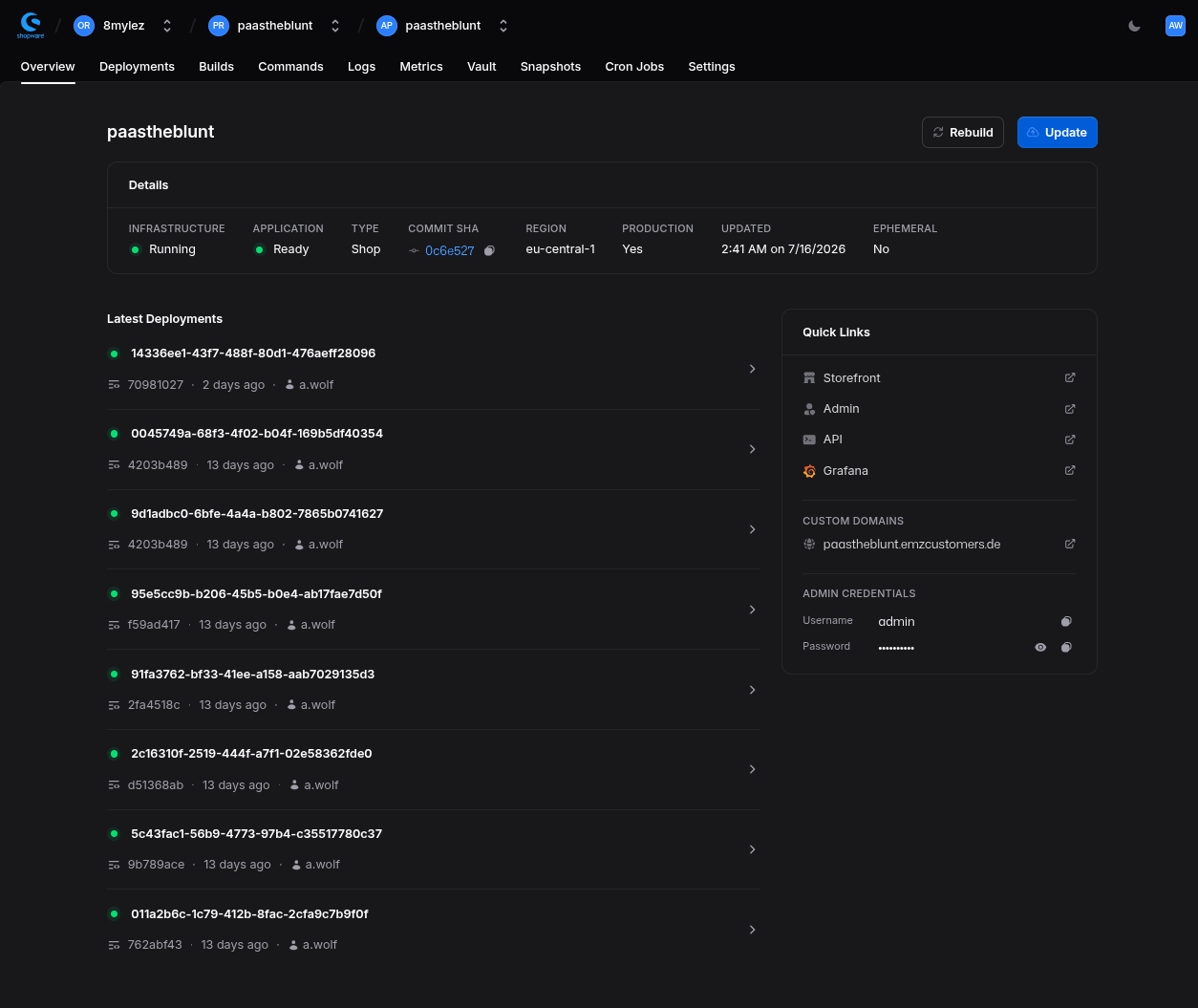Expand chevron for deployment 91fa3762
The width and height of the screenshot is (1198, 1008).
coord(753,690)
